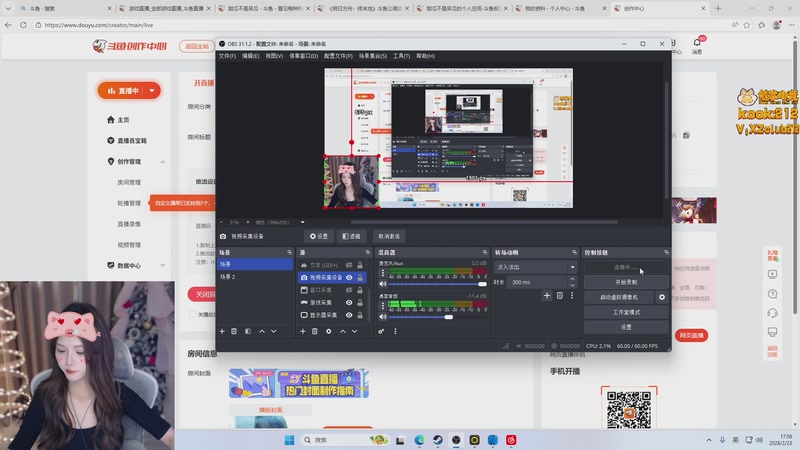800x450 pixels.
Task: Click 工作室模式 button
Action: tap(626, 312)
